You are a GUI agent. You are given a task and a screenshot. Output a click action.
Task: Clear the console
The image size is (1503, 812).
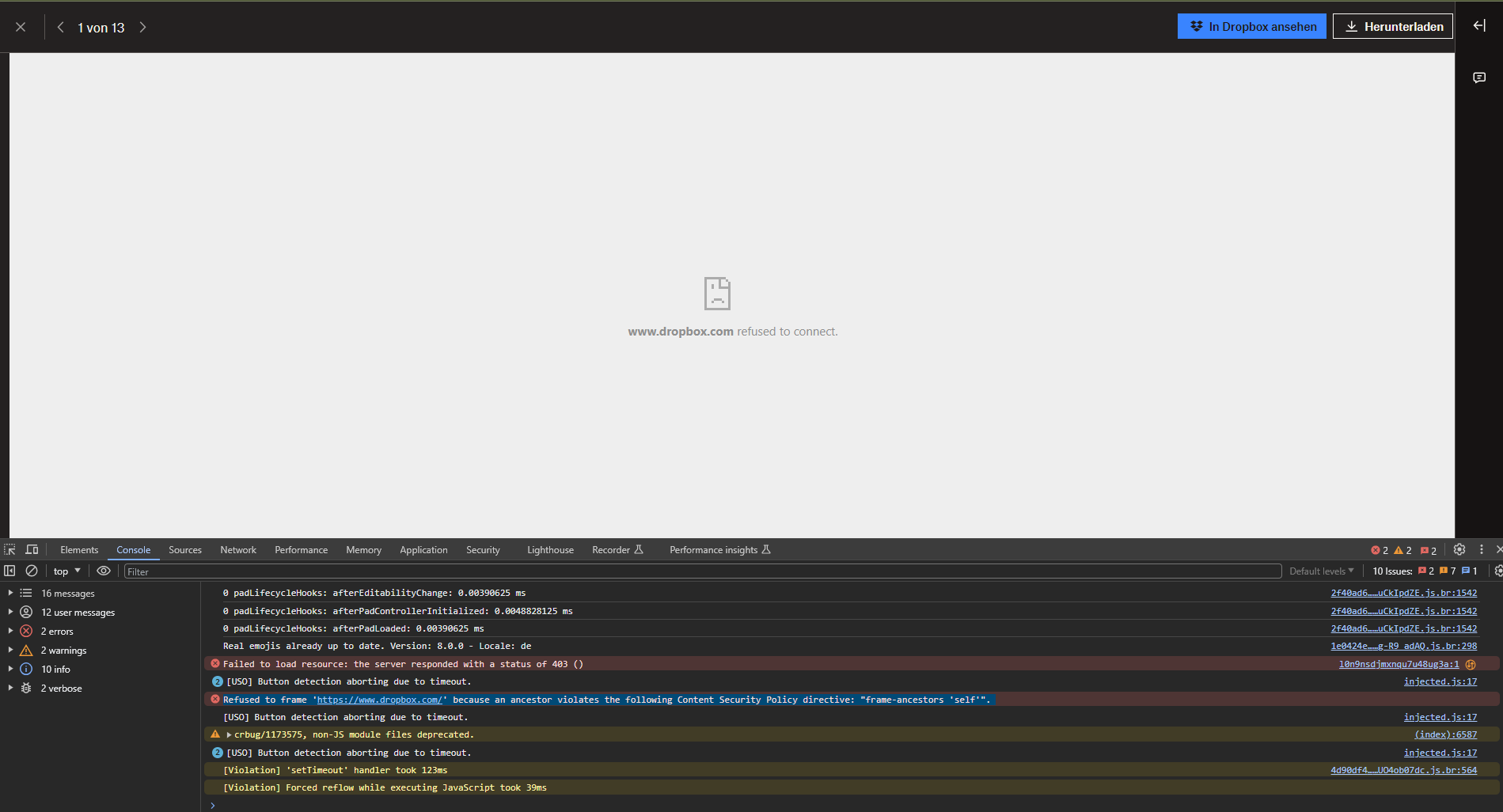(x=32, y=571)
